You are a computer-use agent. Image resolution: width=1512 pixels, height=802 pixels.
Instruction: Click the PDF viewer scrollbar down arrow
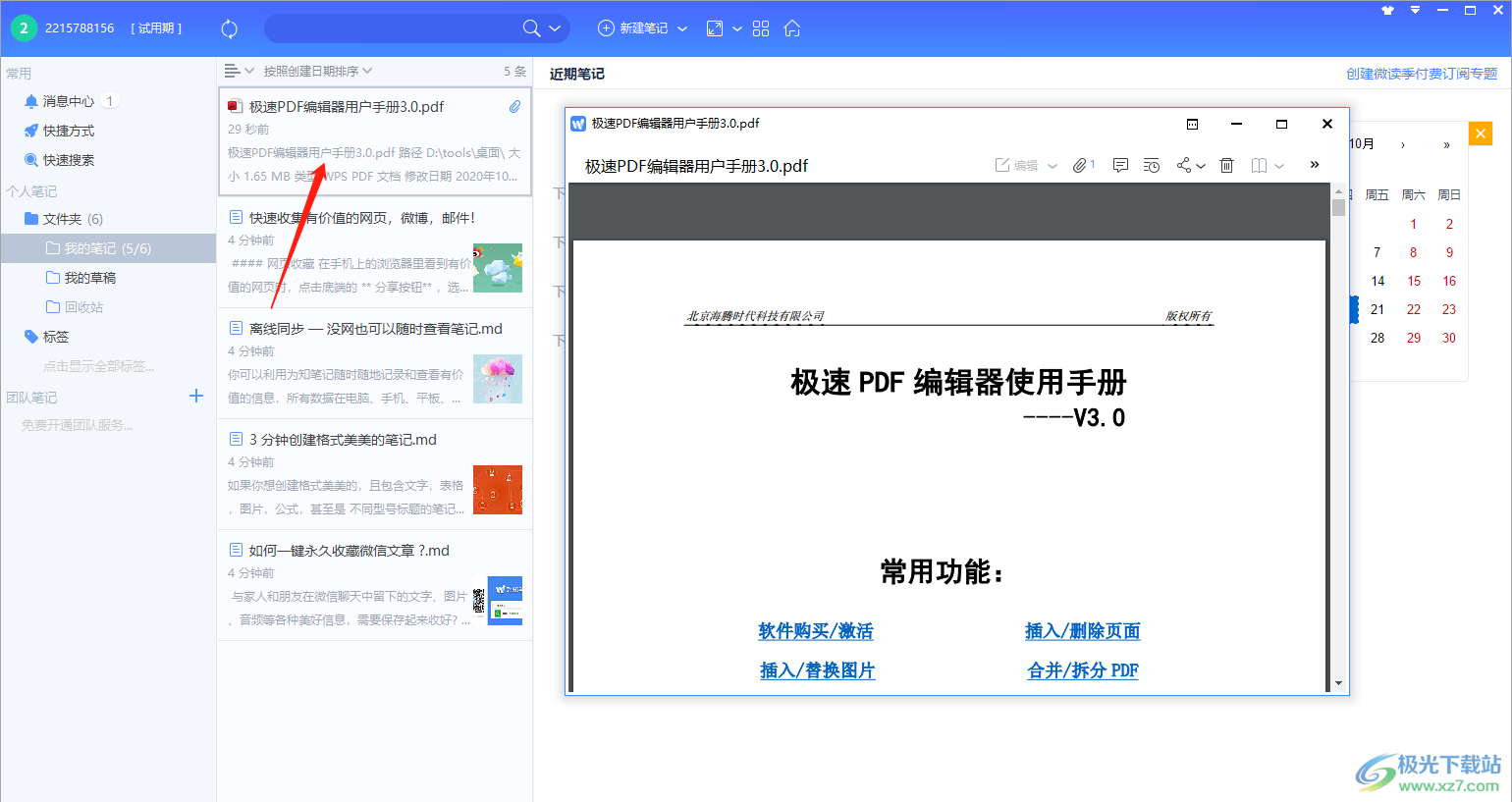[1338, 683]
